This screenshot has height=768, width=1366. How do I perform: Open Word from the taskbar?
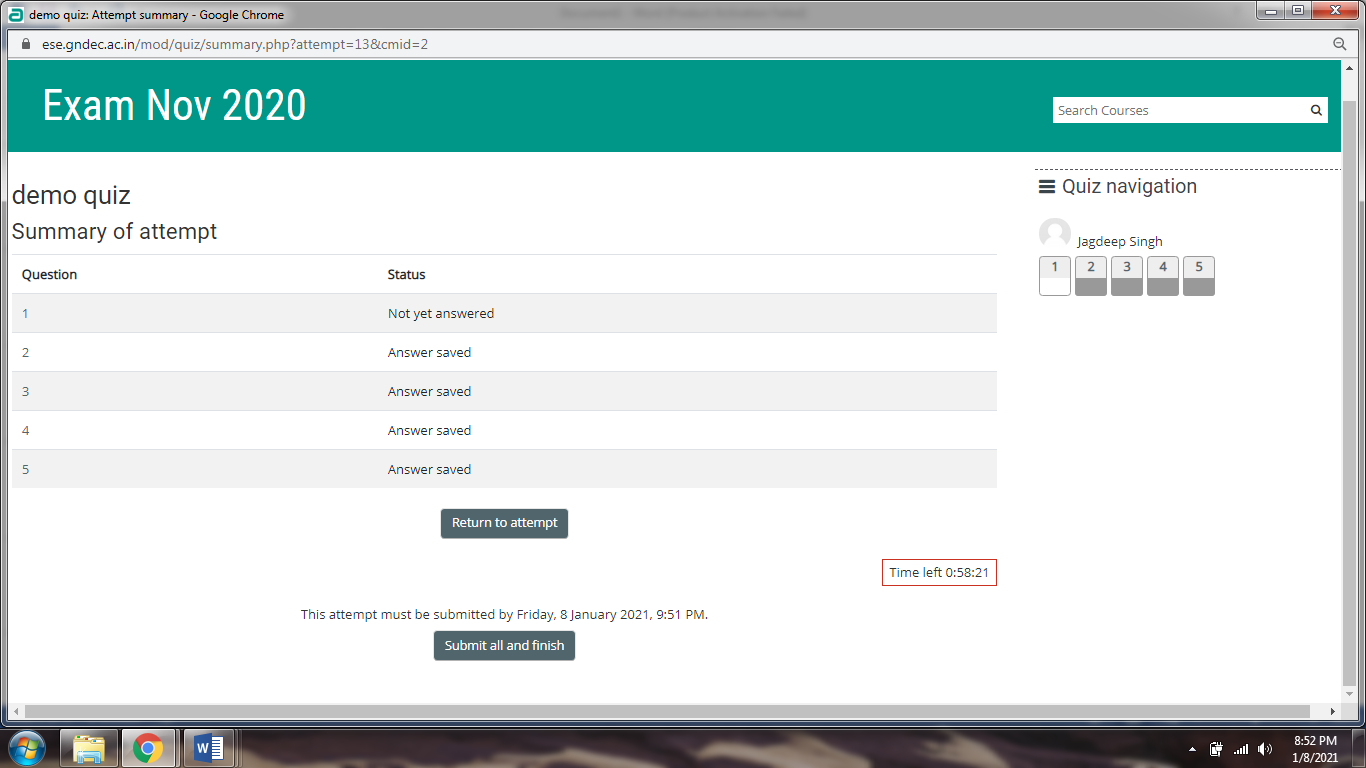[208, 748]
